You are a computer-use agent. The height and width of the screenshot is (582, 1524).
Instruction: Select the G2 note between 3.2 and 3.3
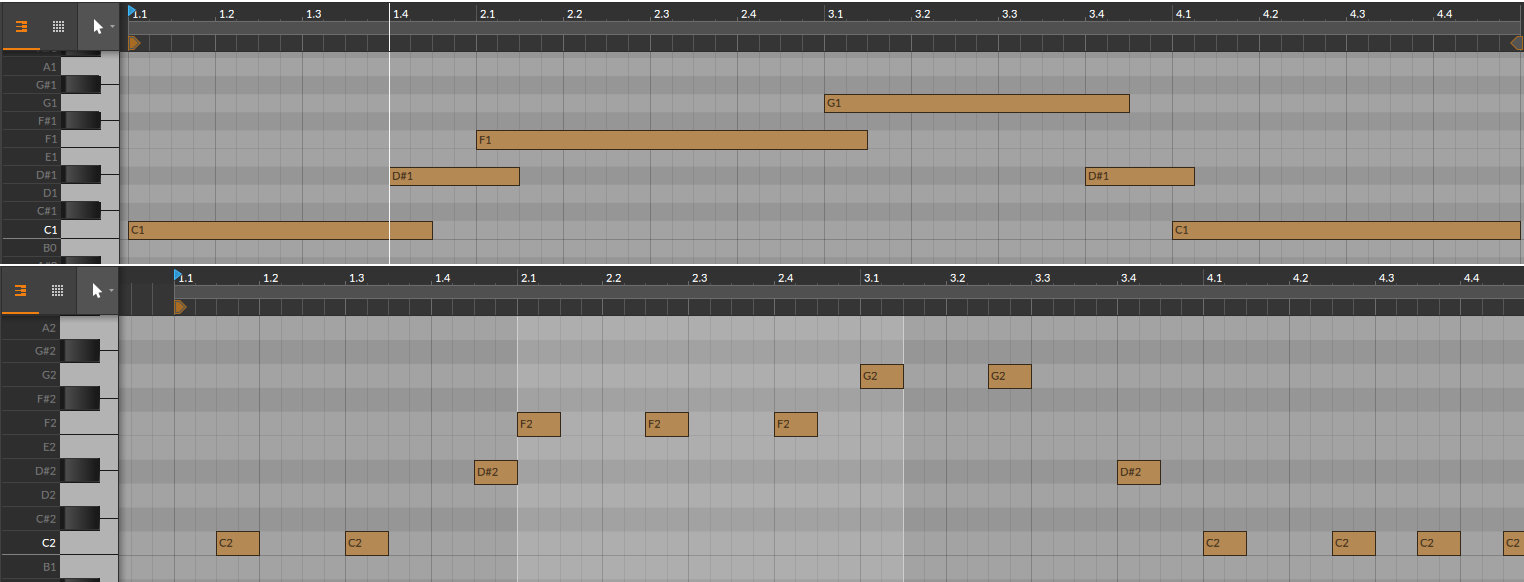point(1009,376)
